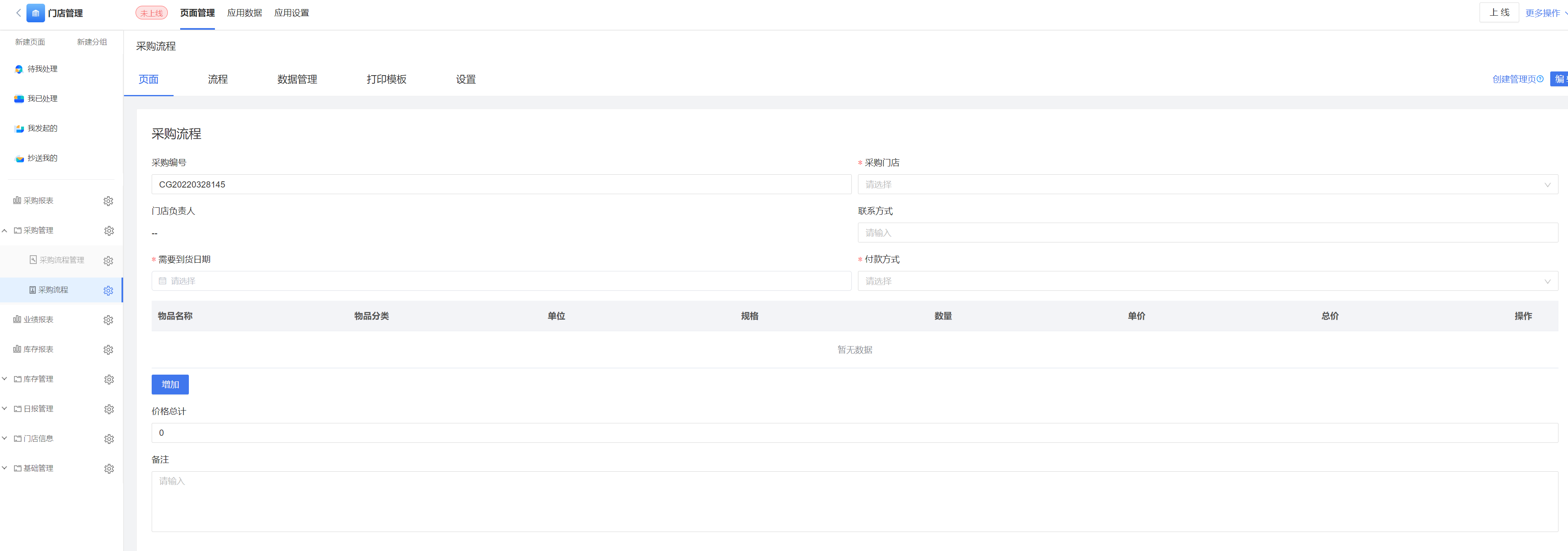
Task: Click the 创建管理页 link
Action: click(1514, 79)
